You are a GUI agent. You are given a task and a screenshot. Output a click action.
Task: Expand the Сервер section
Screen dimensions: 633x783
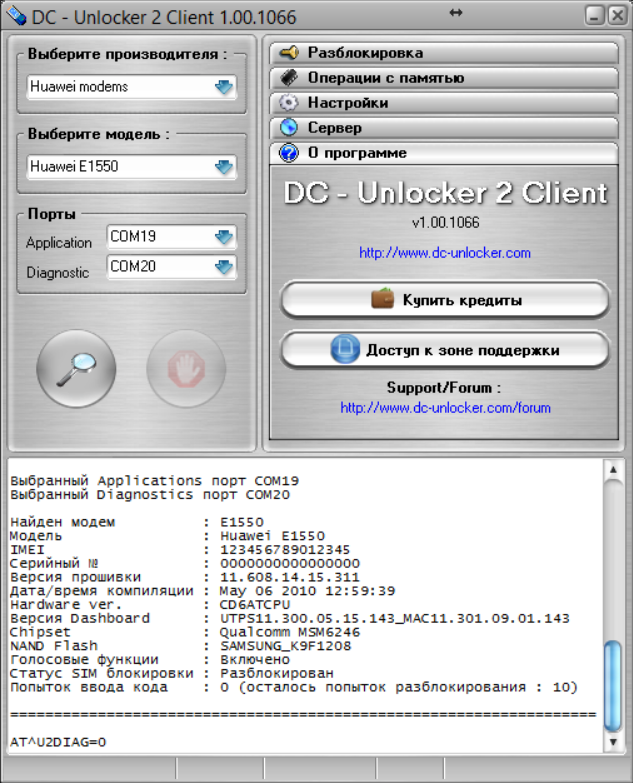[x=444, y=128]
